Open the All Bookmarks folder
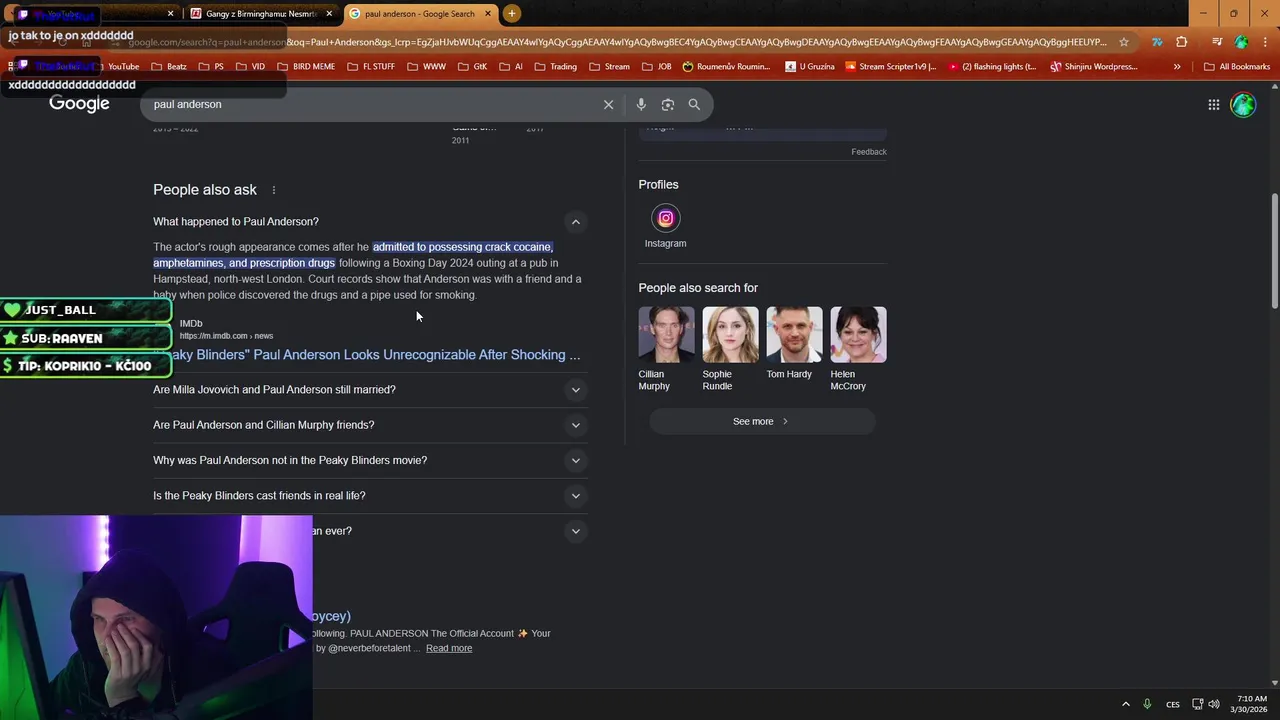Image resolution: width=1280 pixels, height=720 pixels. pyautogui.click(x=1237, y=67)
